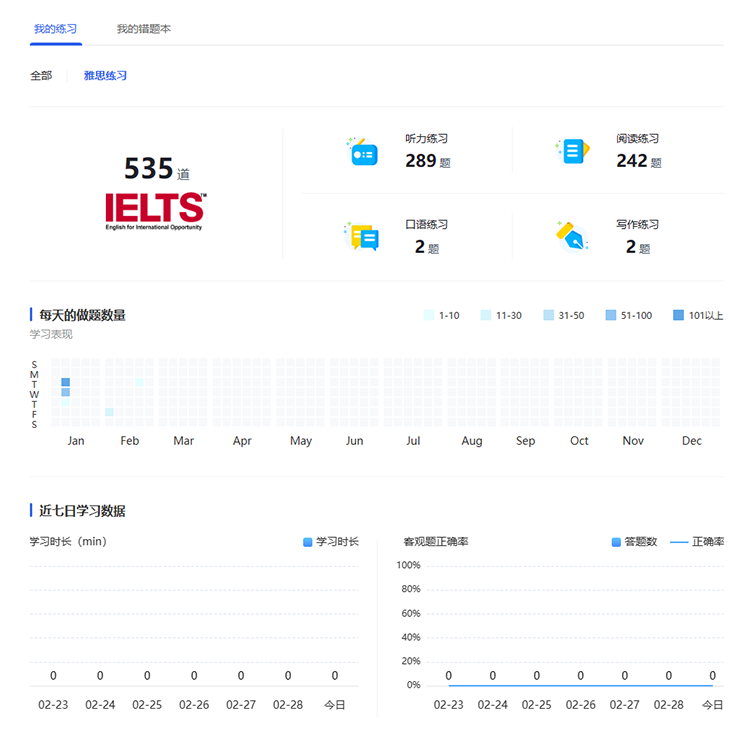Click the 100% axis label

point(408,565)
